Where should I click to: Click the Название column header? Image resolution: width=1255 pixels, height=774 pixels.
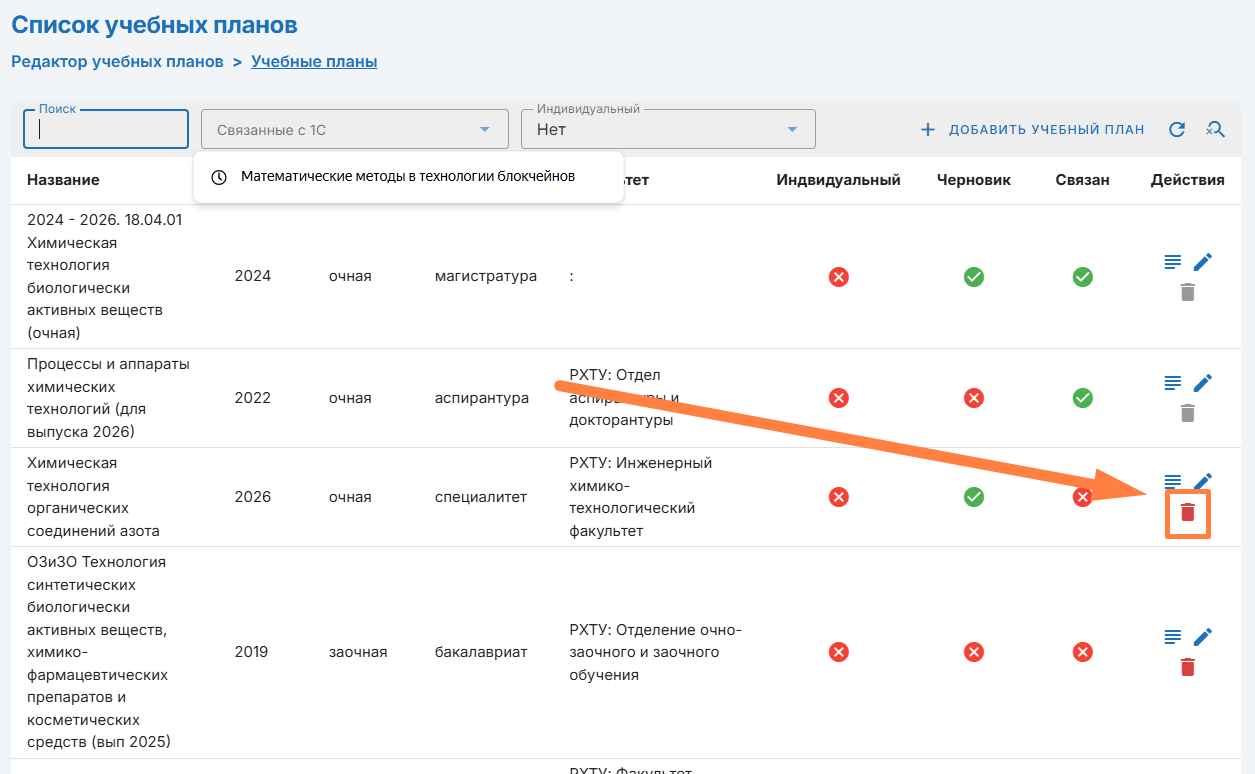click(63, 180)
